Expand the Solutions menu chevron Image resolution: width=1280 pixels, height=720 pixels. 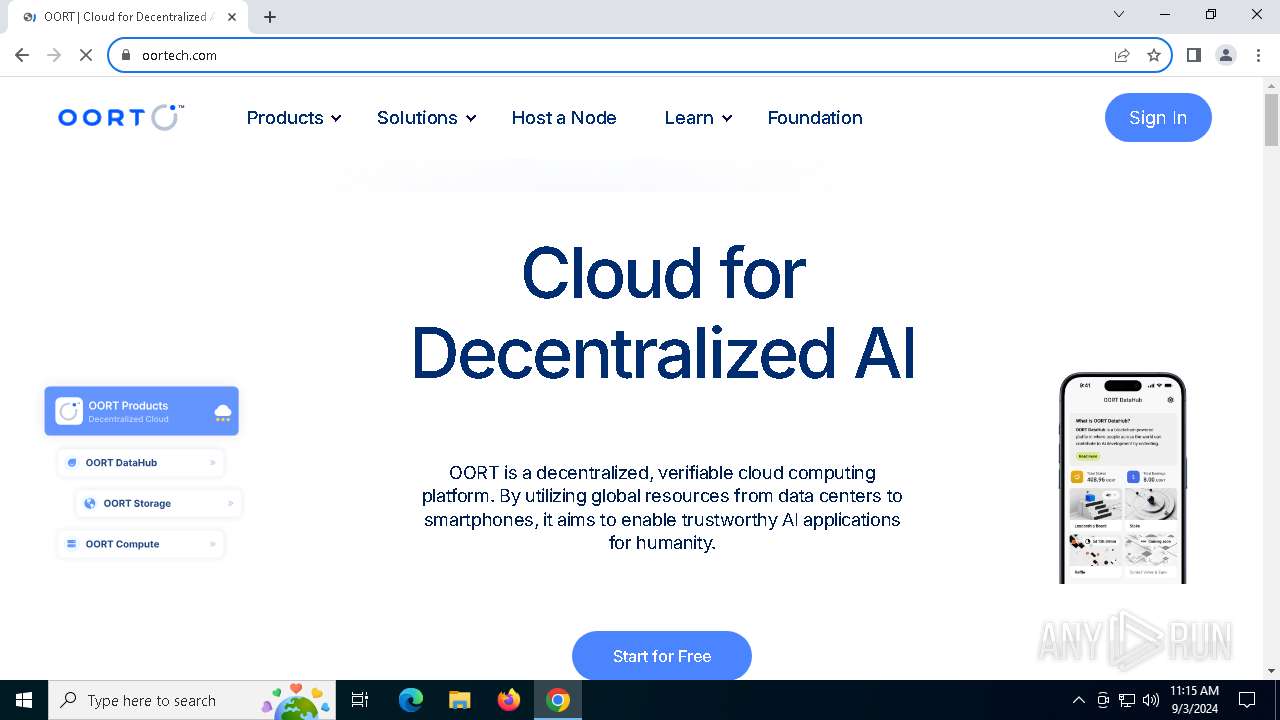[x=471, y=118]
